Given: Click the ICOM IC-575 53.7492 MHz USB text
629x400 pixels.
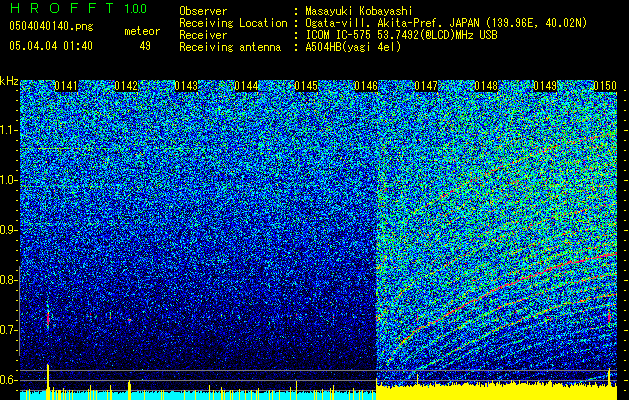Looking at the screenshot, I should (401, 35).
